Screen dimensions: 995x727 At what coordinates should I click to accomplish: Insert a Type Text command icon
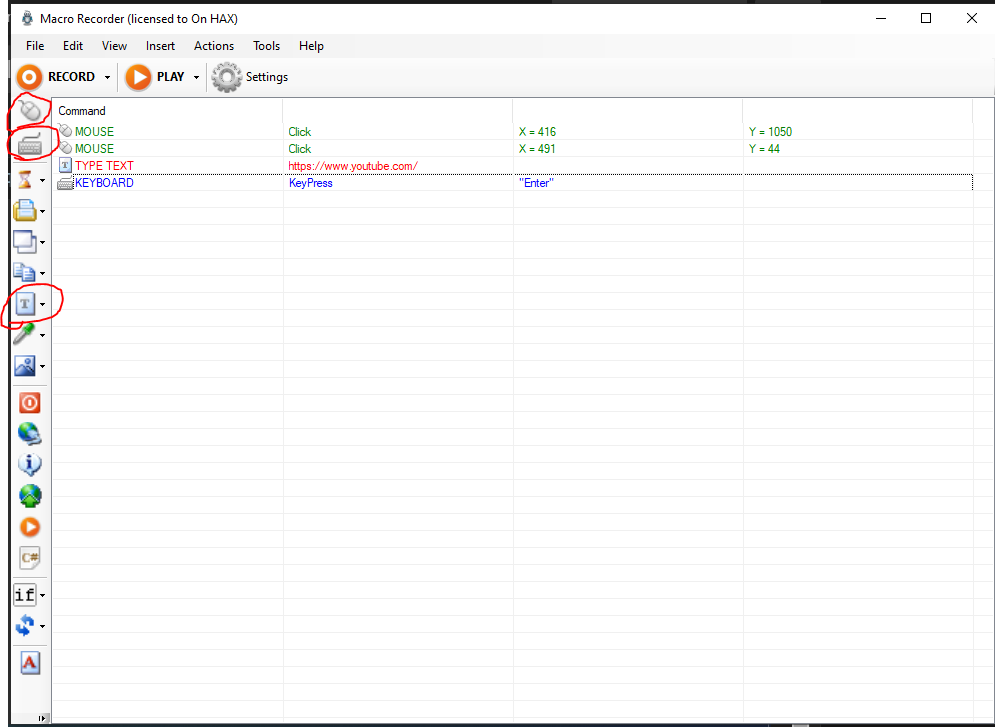[25, 304]
